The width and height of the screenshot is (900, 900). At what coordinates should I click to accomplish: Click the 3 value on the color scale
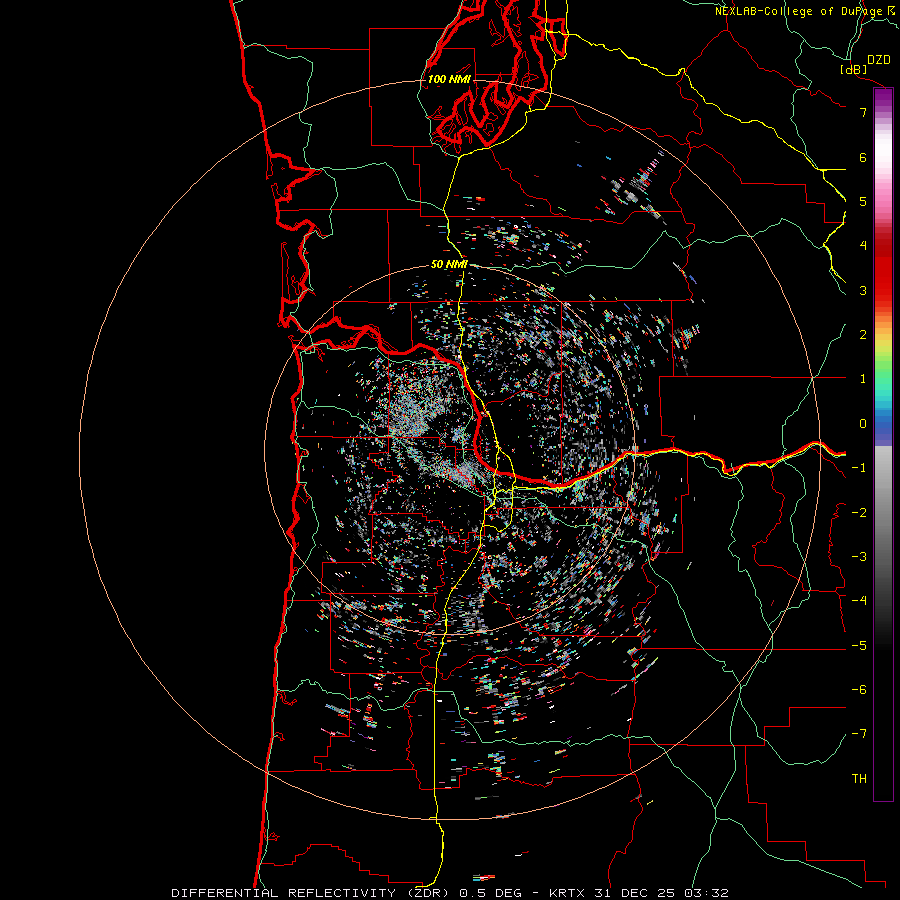pos(863,290)
